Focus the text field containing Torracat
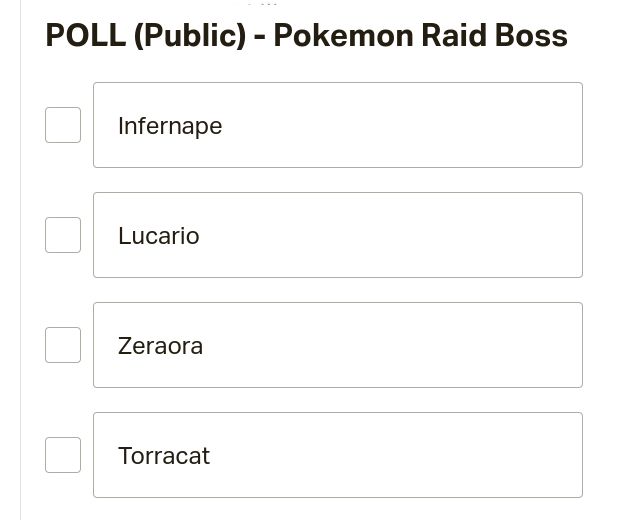The image size is (640, 520). click(x=338, y=455)
